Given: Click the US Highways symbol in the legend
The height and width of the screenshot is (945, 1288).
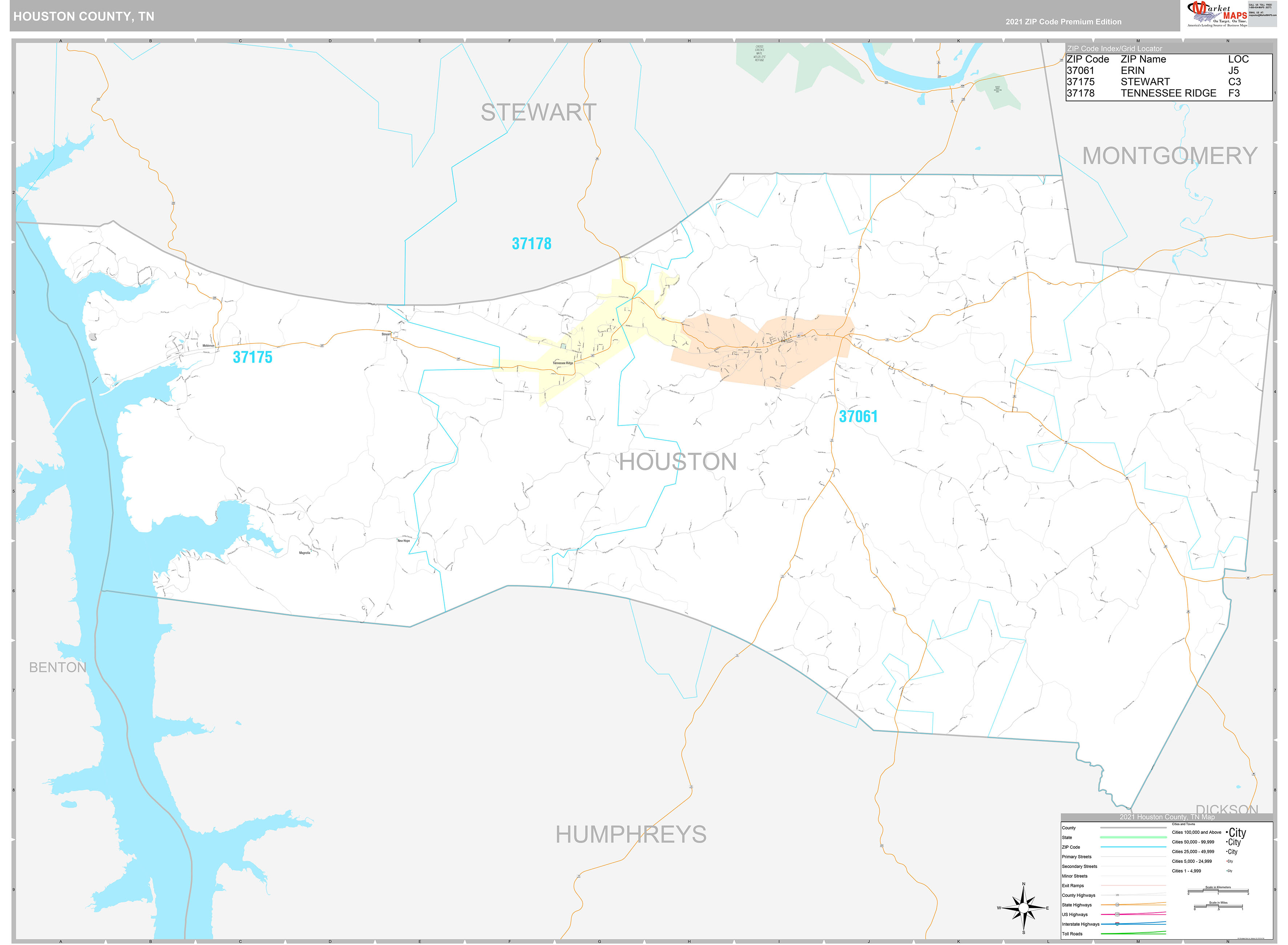Looking at the screenshot, I should [1118, 915].
